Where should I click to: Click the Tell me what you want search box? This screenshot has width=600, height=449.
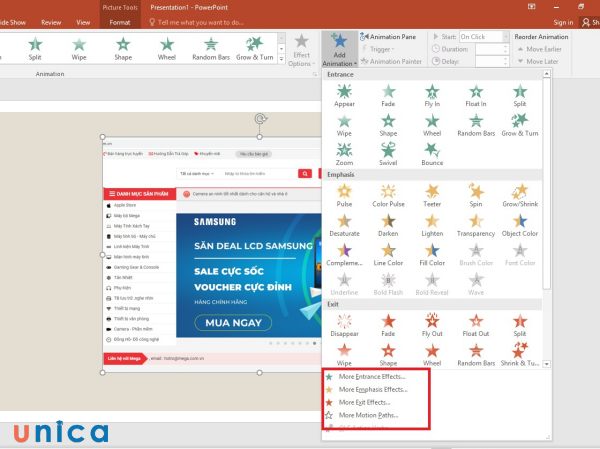click(197, 23)
